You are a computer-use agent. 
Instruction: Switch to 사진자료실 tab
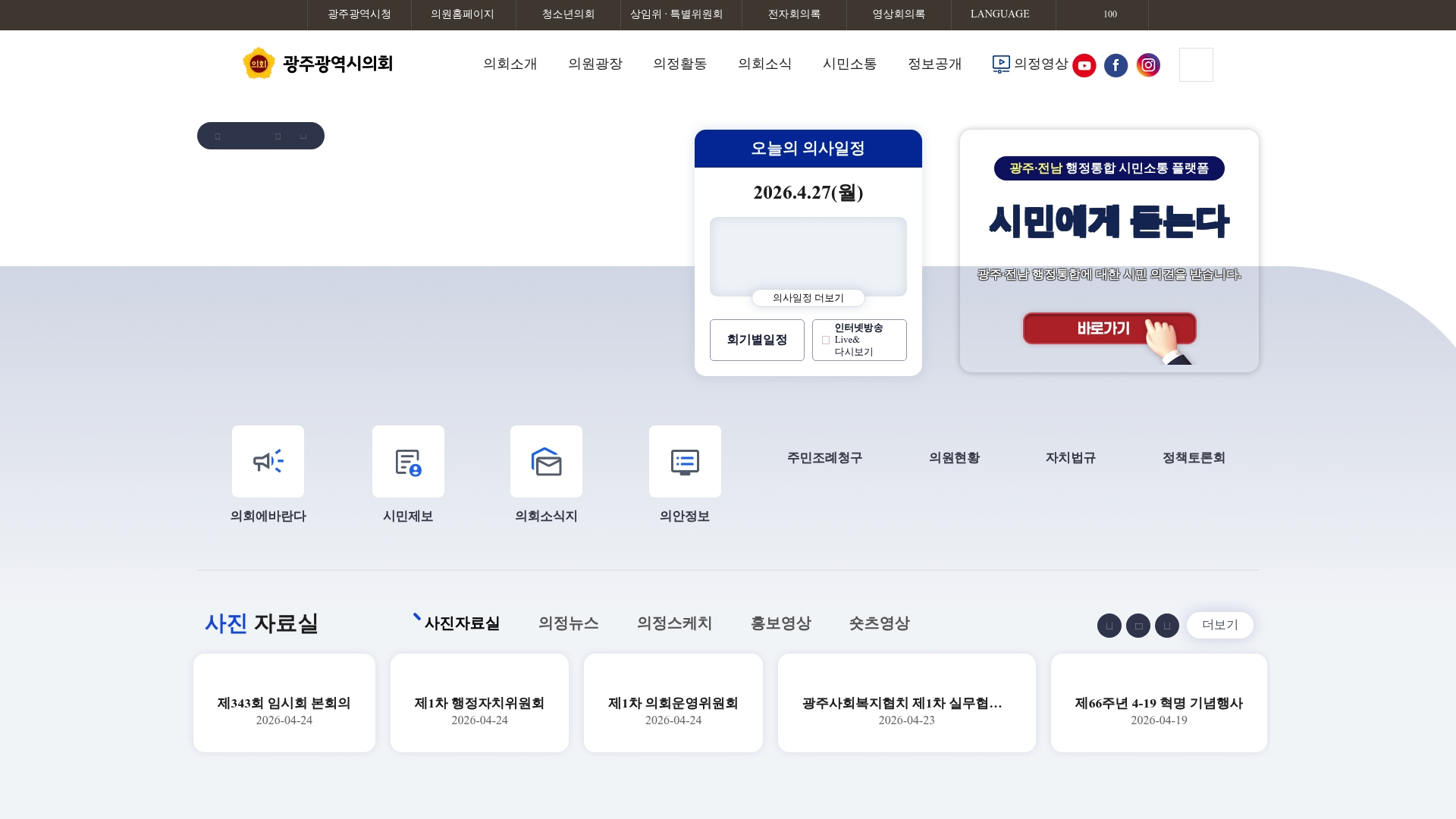pos(462,623)
